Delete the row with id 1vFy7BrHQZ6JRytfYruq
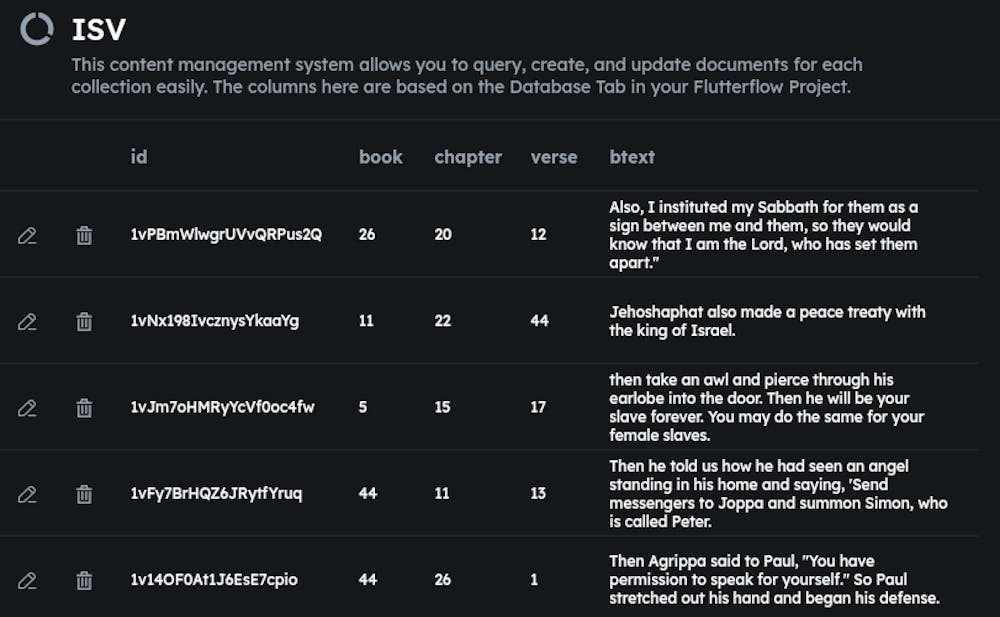Viewport: 1000px width, 617px height. 85,494
